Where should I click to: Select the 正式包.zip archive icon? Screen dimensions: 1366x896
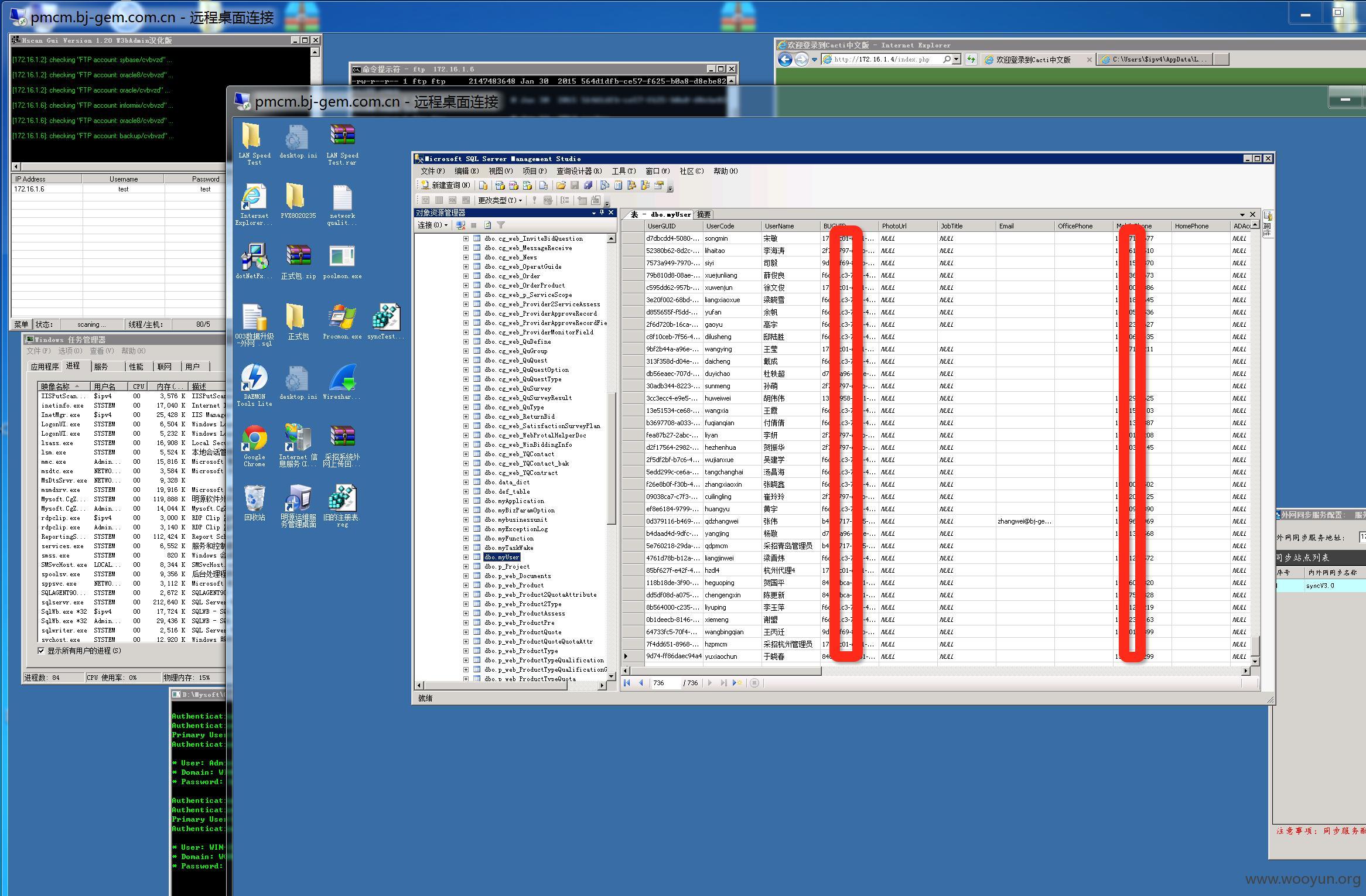point(298,261)
